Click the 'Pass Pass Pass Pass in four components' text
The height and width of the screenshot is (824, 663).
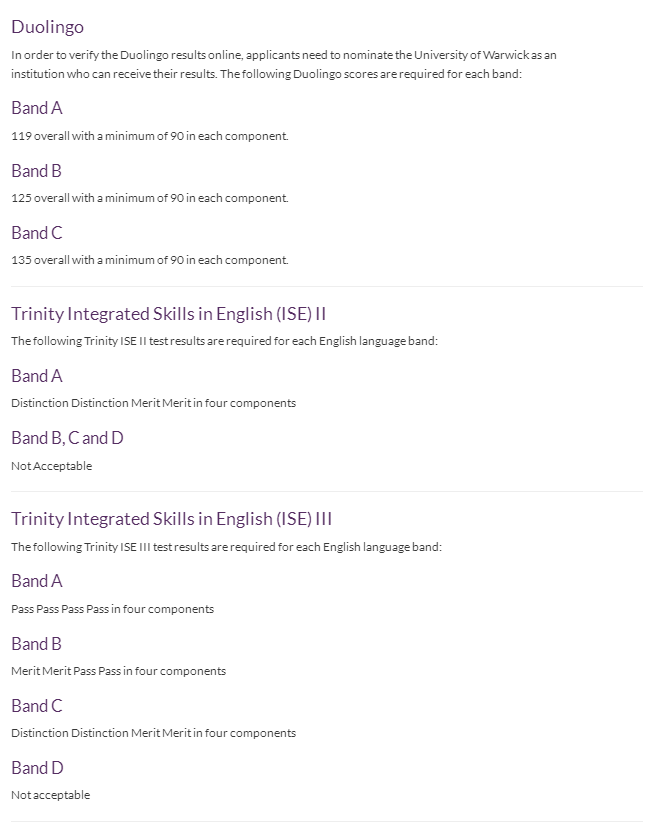point(112,609)
